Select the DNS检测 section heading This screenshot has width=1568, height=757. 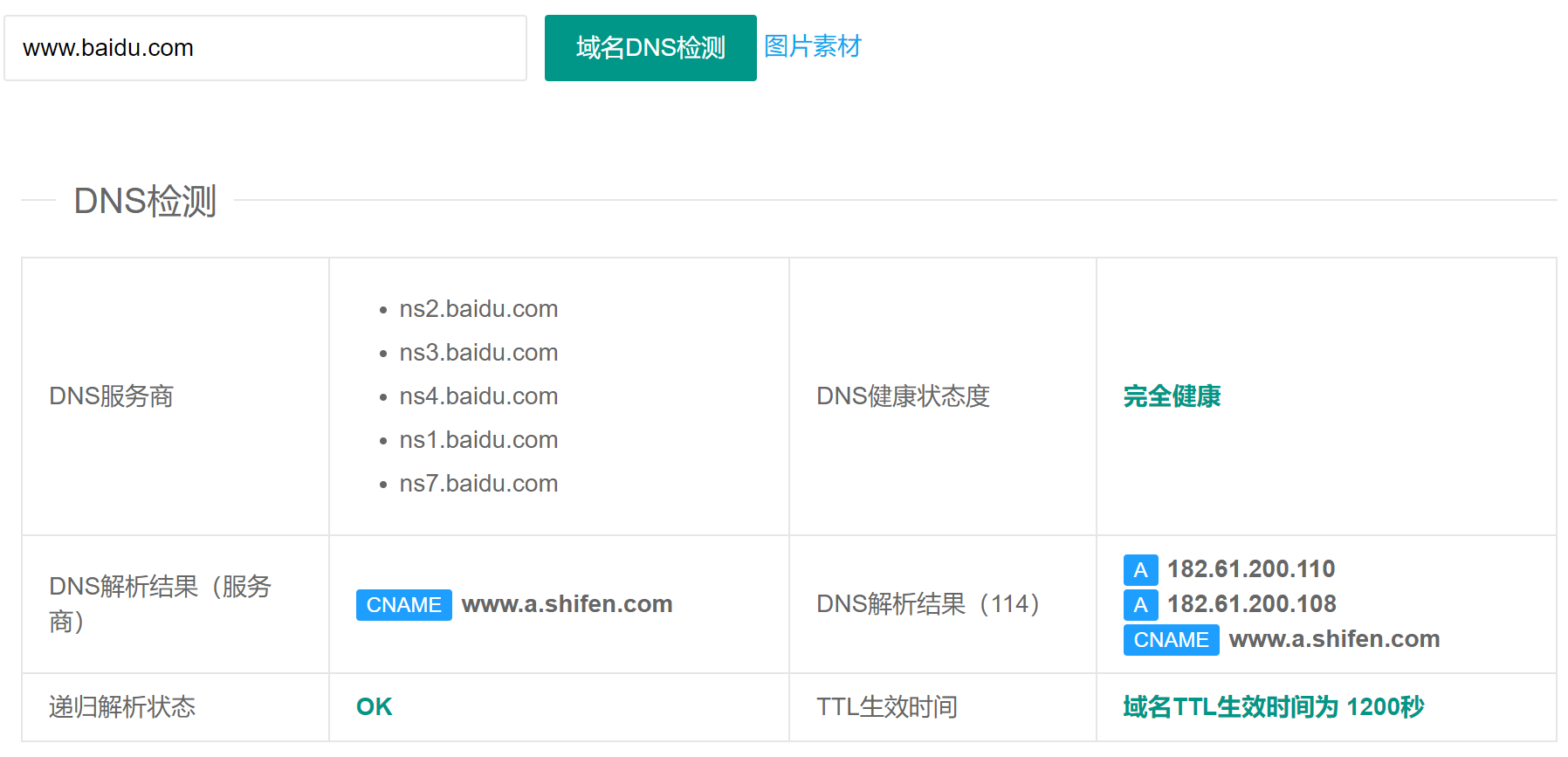click(145, 201)
